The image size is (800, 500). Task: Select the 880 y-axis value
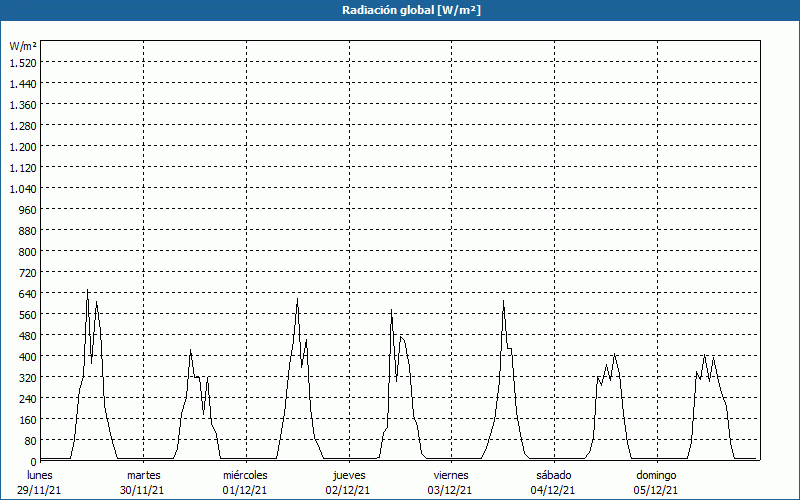pos(28,231)
